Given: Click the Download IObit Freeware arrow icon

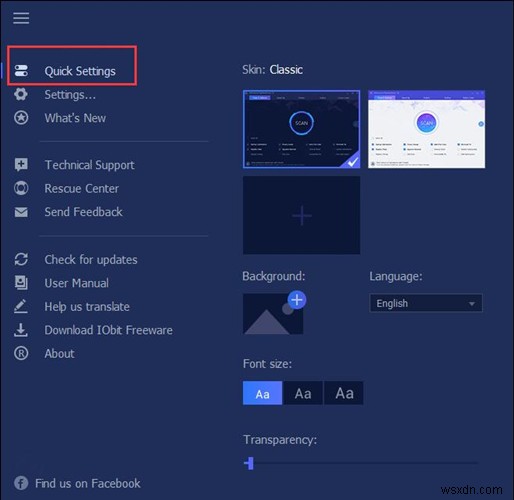Looking at the screenshot, I should tap(21, 330).
